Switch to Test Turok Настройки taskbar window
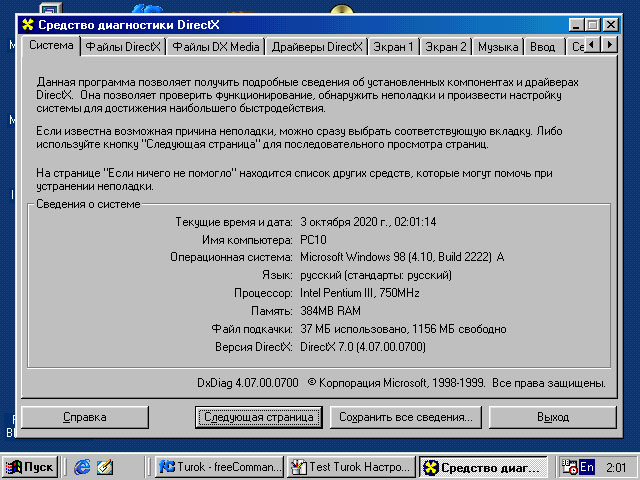640x480 pixels. coord(351,467)
